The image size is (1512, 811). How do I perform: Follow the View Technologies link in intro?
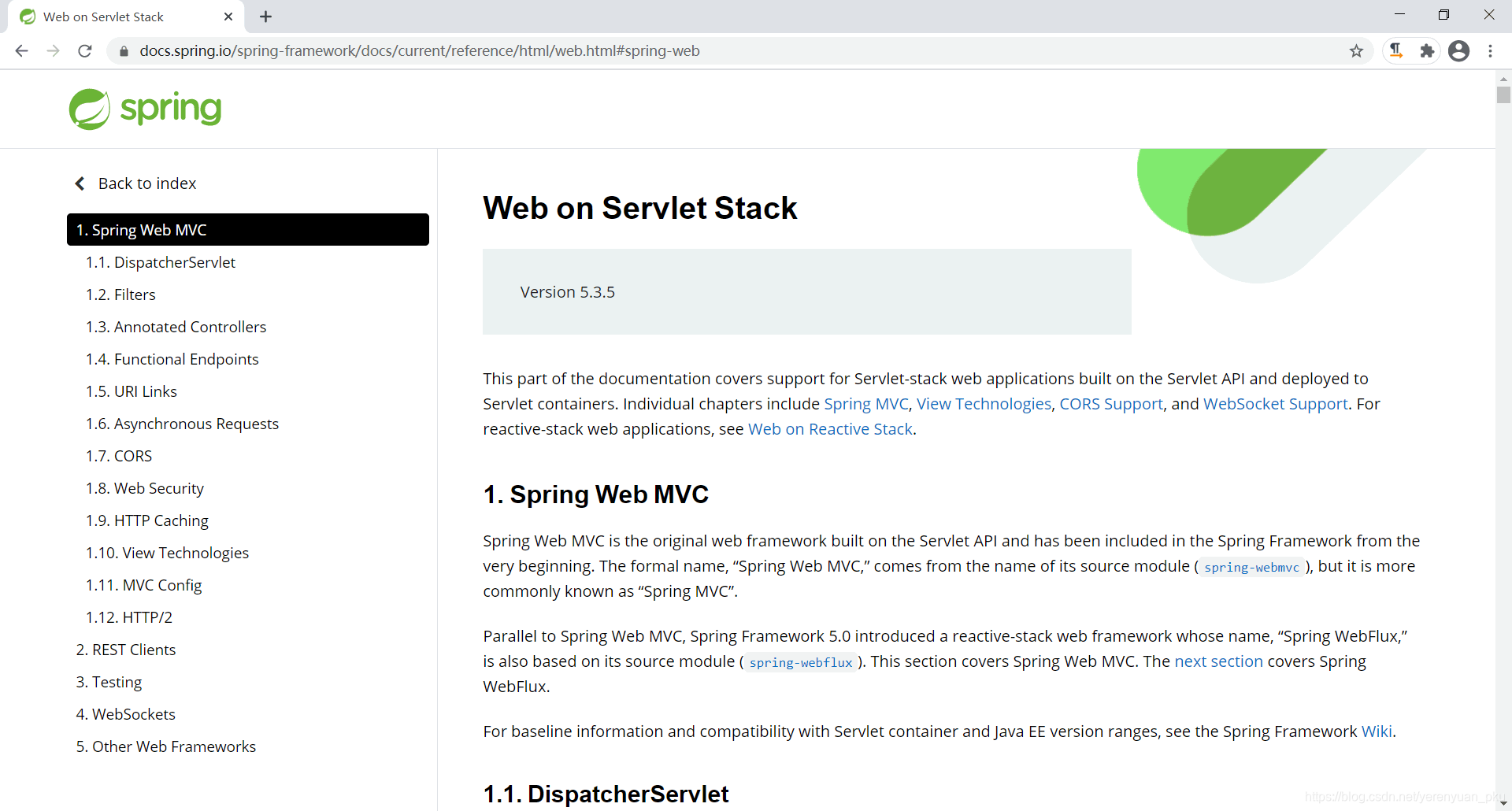[984, 404]
